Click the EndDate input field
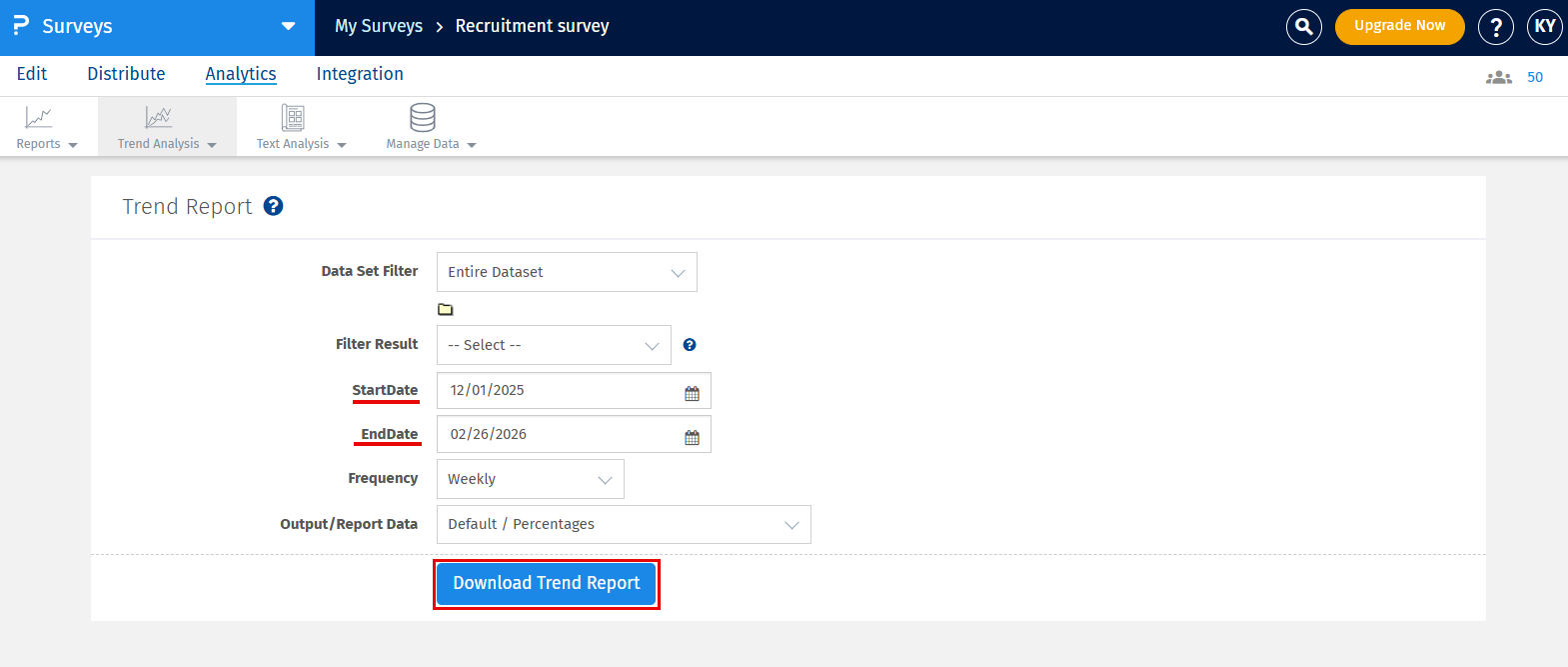This screenshot has width=1568, height=667. pos(574,434)
